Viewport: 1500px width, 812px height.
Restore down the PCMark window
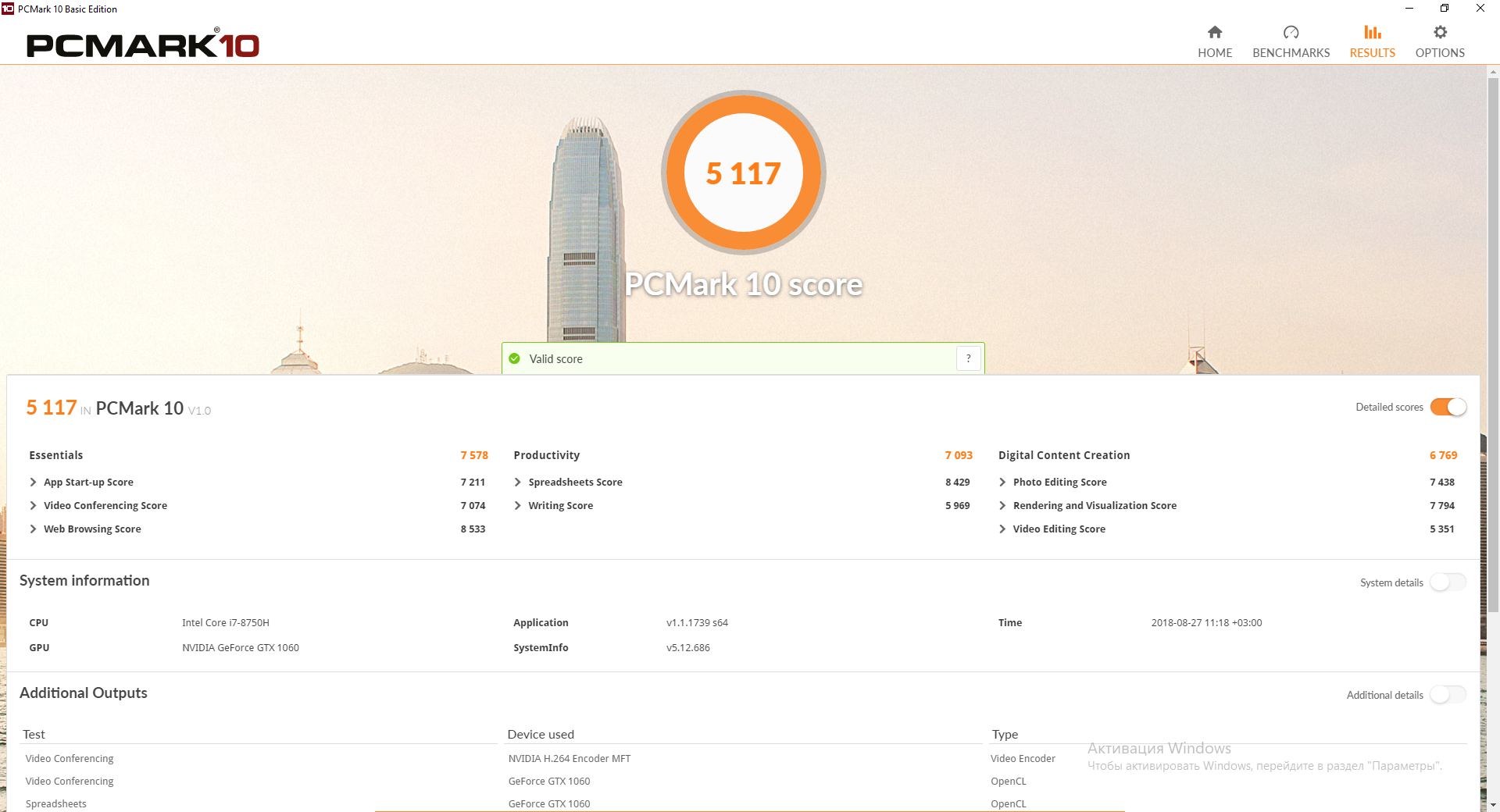pos(1445,9)
